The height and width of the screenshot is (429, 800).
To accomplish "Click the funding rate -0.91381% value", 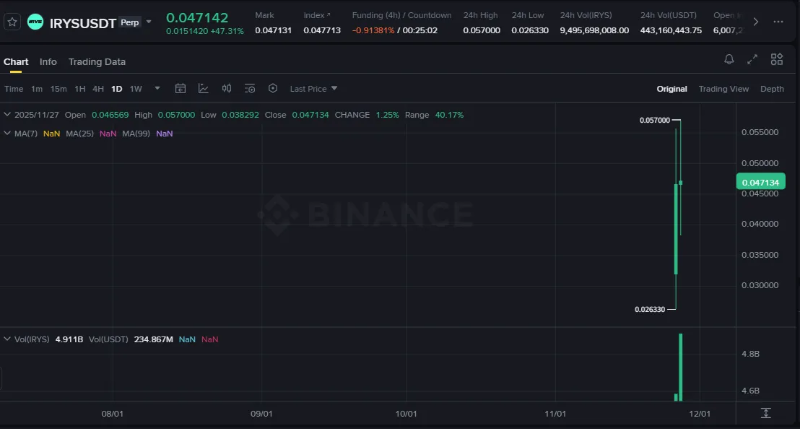I will click(373, 30).
